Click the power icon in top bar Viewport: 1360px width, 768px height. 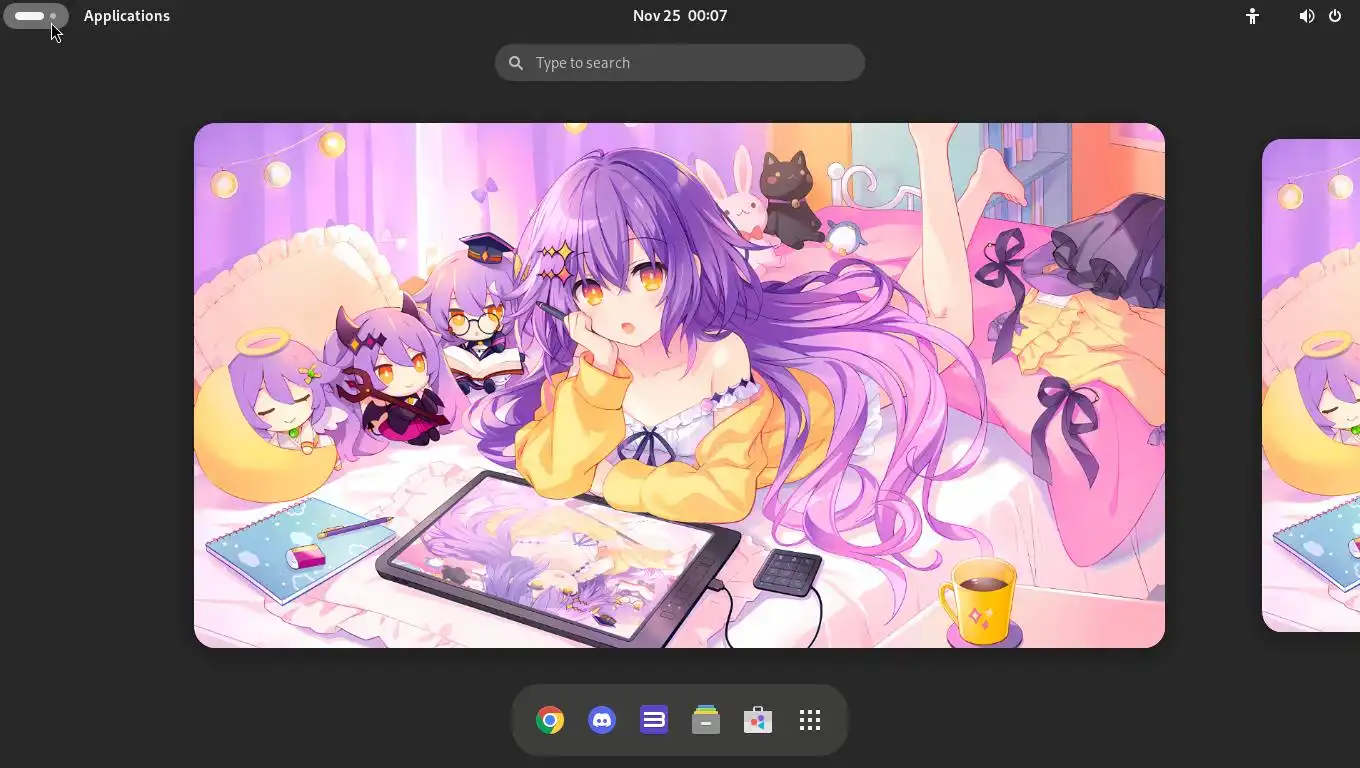tap(1335, 16)
